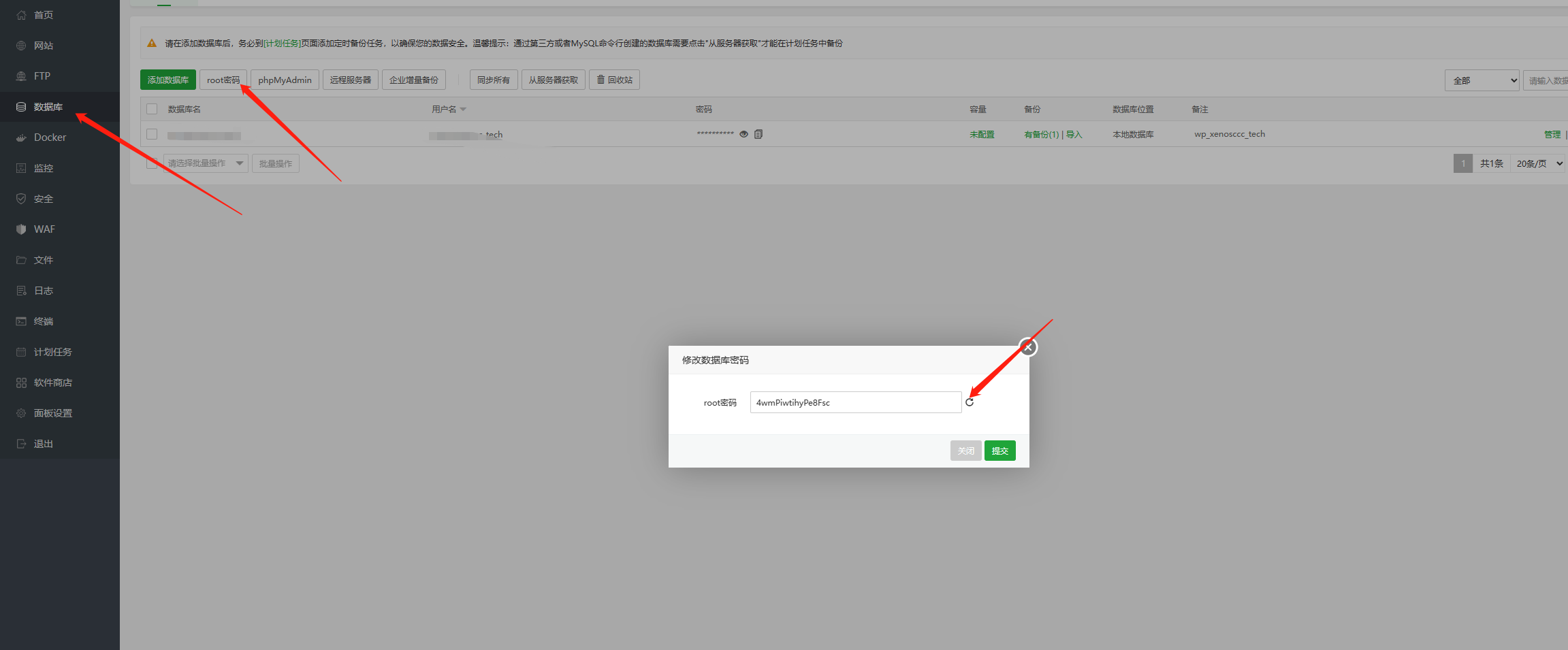Click the 安全 shield icon
This screenshot has height=650, width=1568.
[x=21, y=199]
